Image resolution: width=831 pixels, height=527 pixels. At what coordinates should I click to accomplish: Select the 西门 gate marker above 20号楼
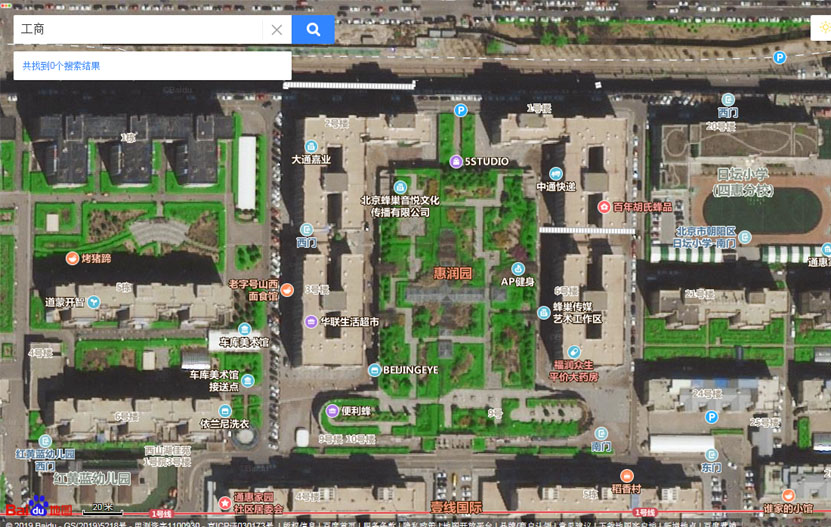728,99
